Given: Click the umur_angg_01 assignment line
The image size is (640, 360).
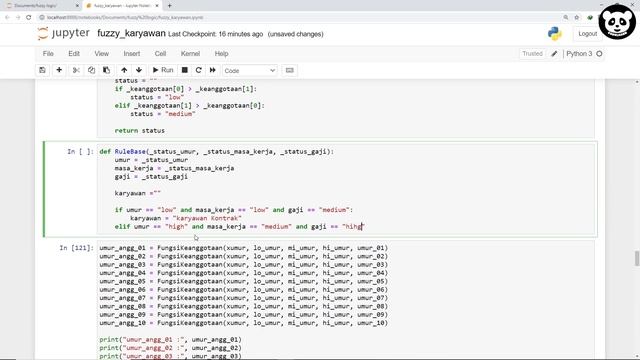Looking at the screenshot, I should pyautogui.click(x=244, y=248).
